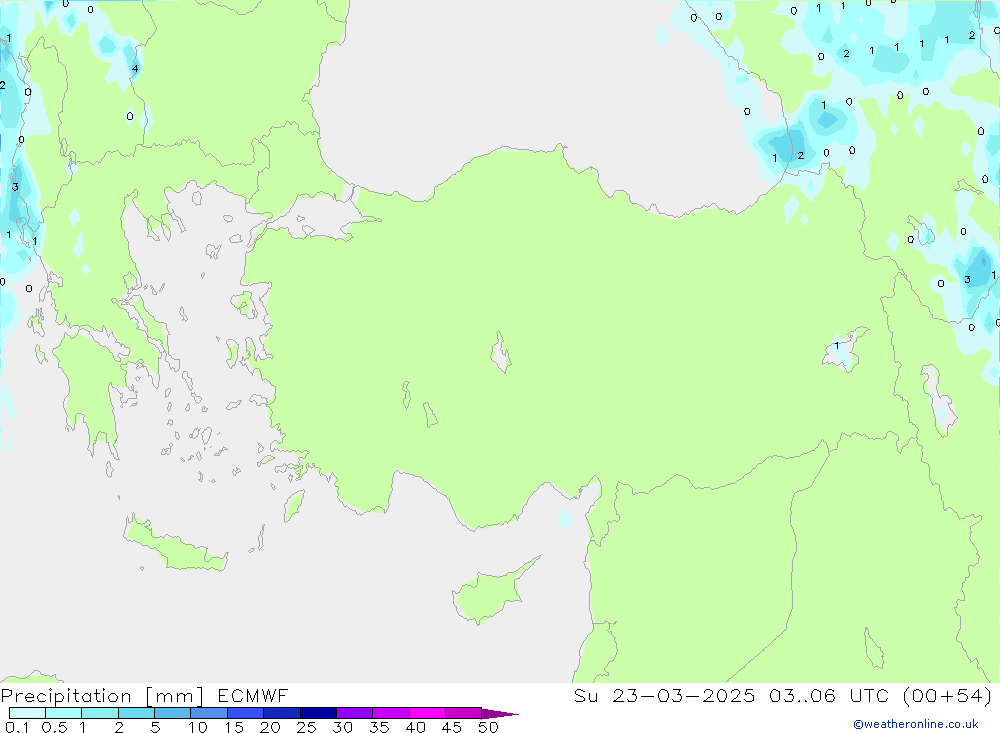This screenshot has height=733, width=1000.
Task: Select the 10–15 mm legend color box
Action: (209, 713)
